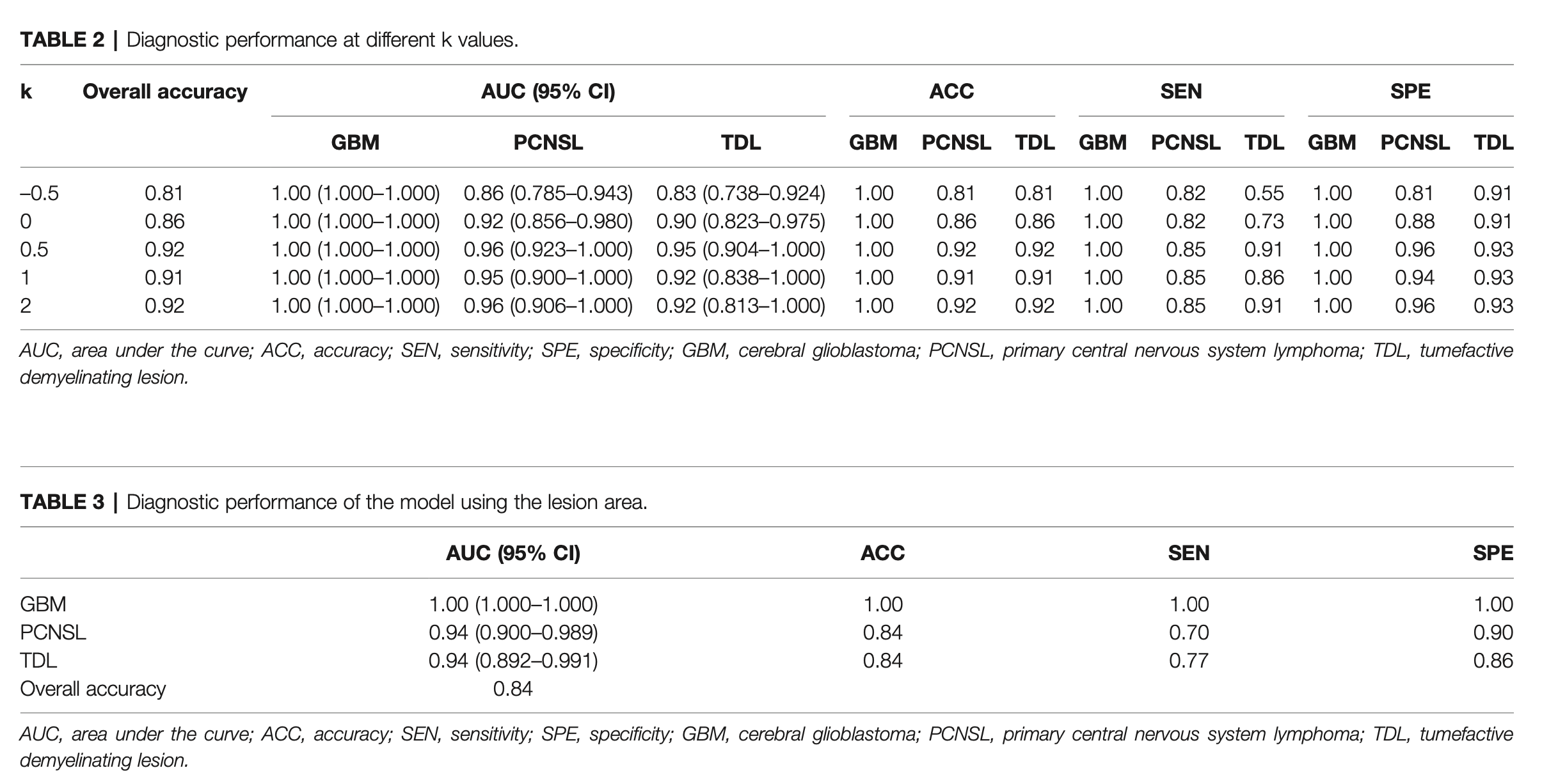Select the Overall accuracy column header in Table 2

[164, 91]
